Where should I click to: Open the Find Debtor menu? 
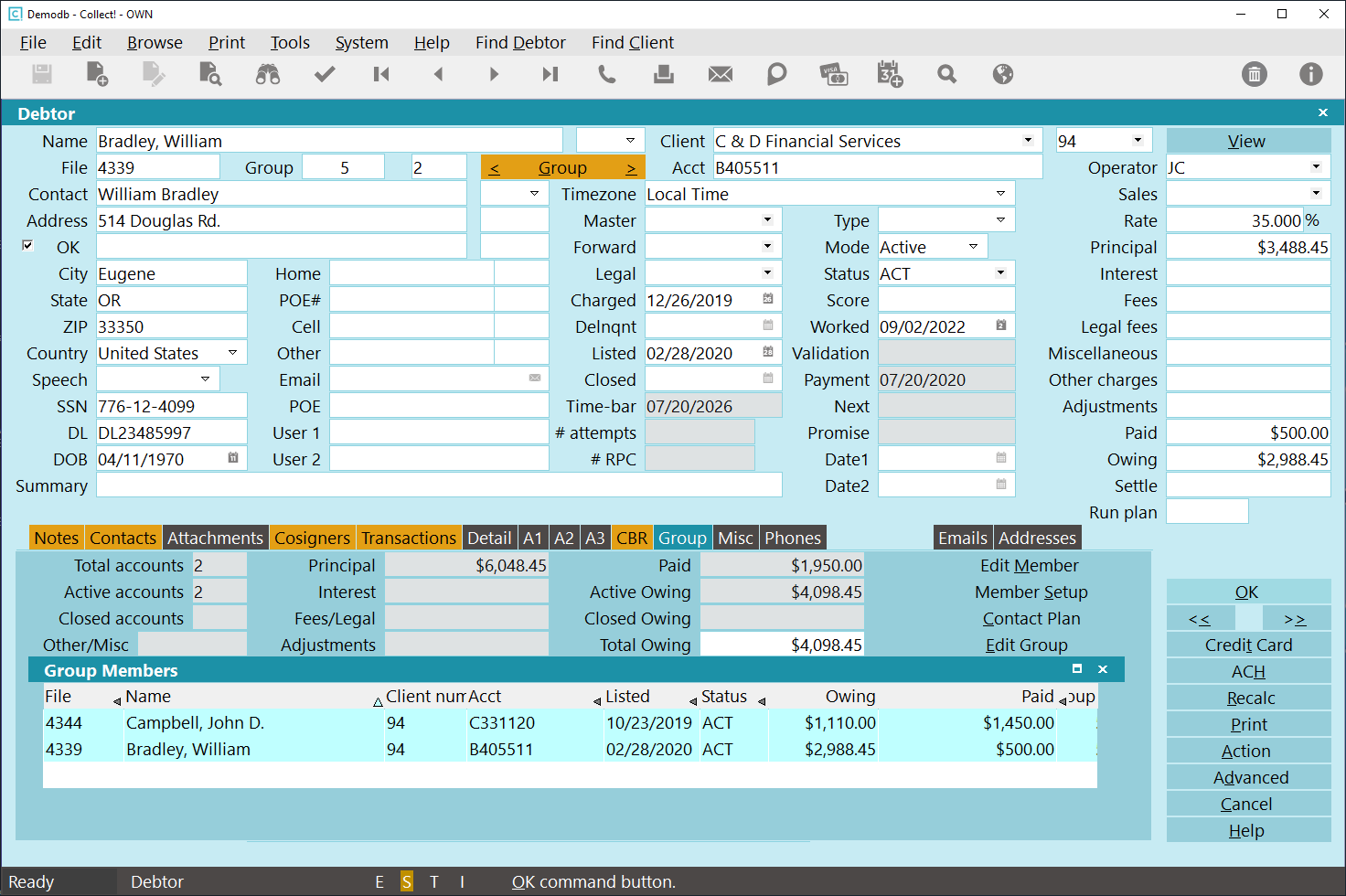[520, 42]
